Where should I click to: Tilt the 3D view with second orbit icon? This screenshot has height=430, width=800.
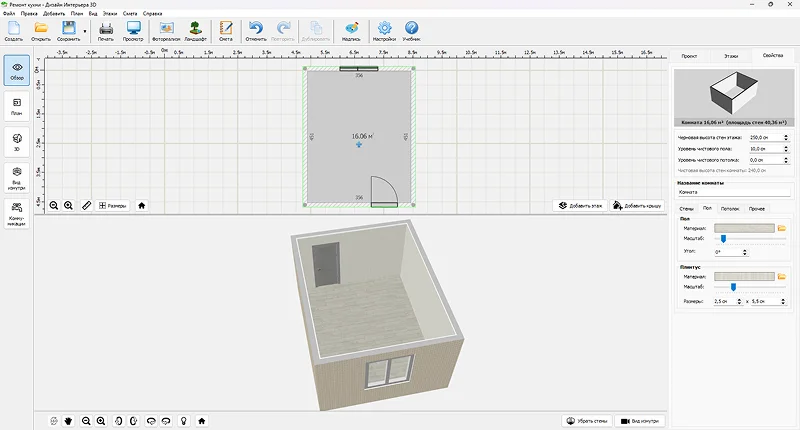tap(166, 421)
